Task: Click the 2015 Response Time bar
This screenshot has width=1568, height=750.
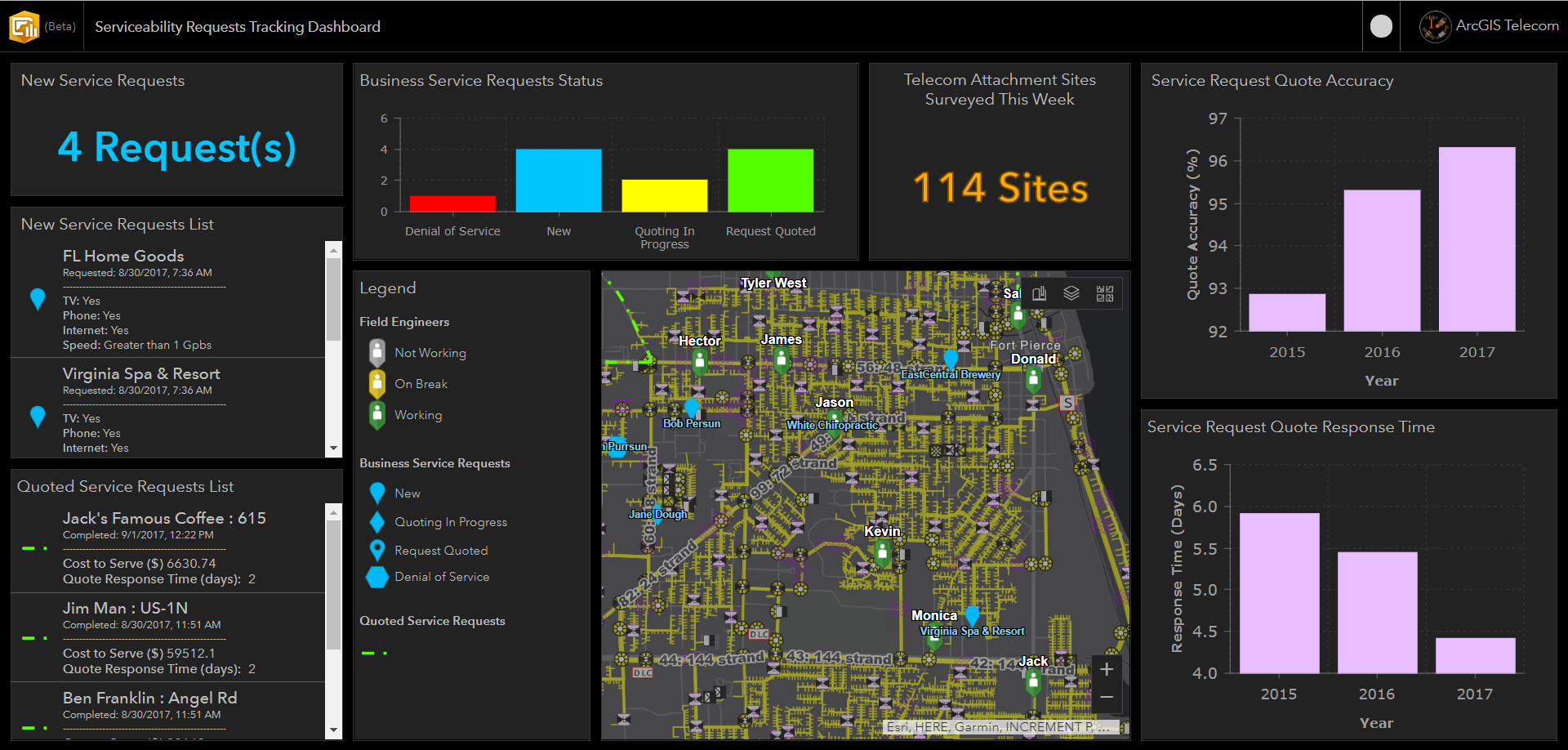Action: (1280, 593)
